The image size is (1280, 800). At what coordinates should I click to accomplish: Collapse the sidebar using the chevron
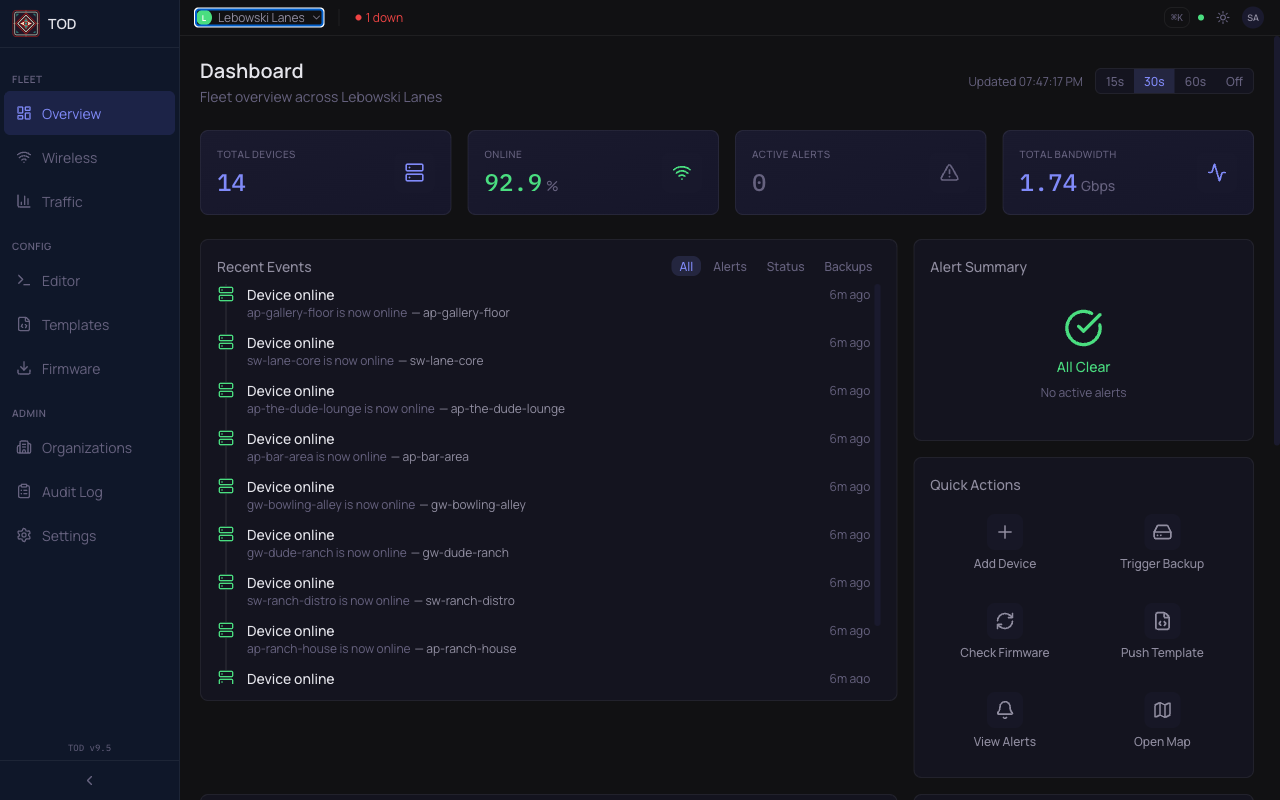(88, 780)
